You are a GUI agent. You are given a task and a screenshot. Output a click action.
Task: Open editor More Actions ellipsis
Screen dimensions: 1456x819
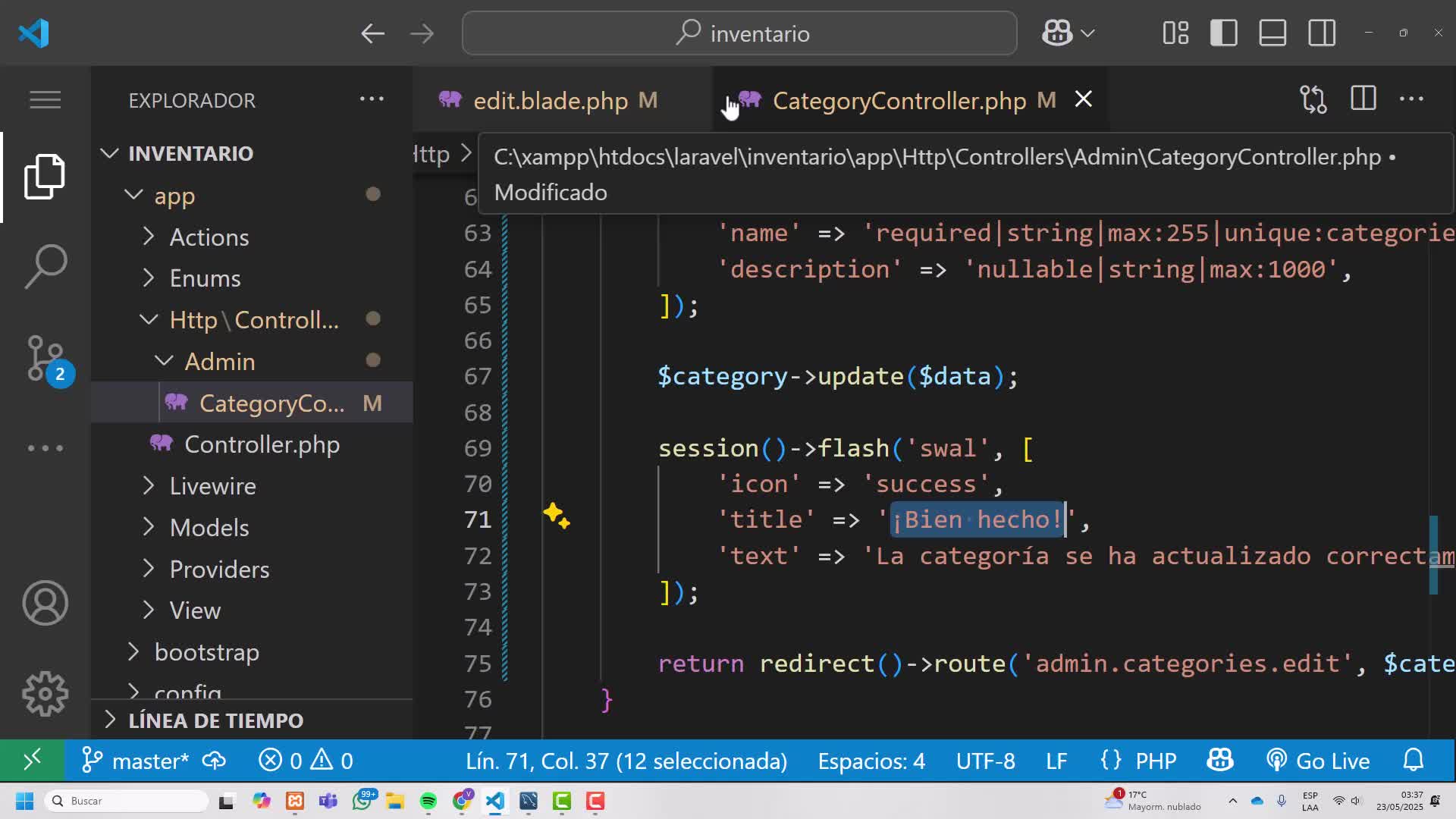pyautogui.click(x=1411, y=99)
